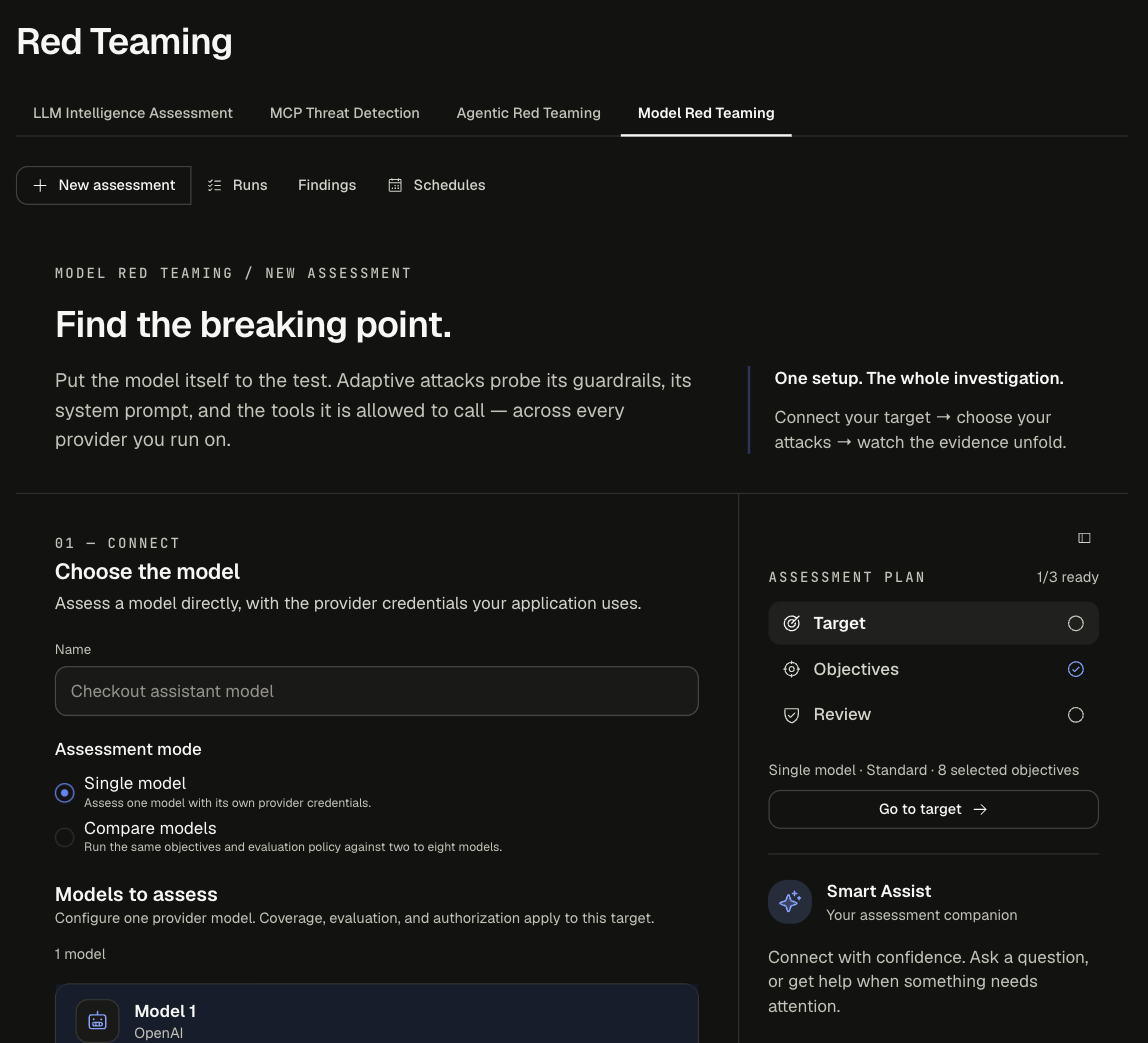Click the 'Find the breaking point.' headline
Viewport: 1148px width, 1043px height.
(253, 324)
